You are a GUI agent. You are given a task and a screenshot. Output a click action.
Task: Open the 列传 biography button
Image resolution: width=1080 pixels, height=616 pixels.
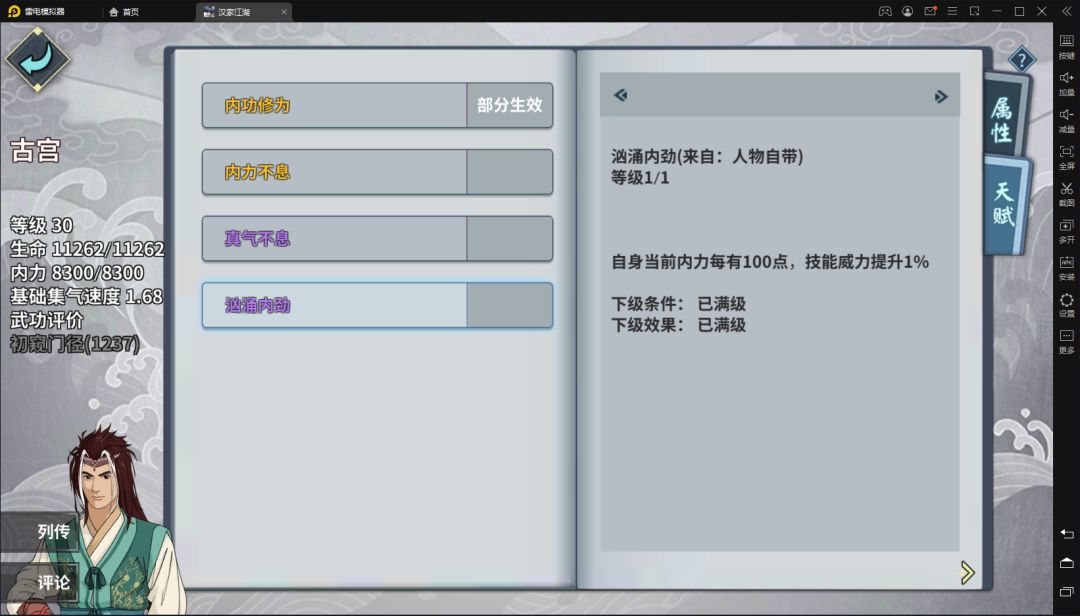tap(39, 531)
